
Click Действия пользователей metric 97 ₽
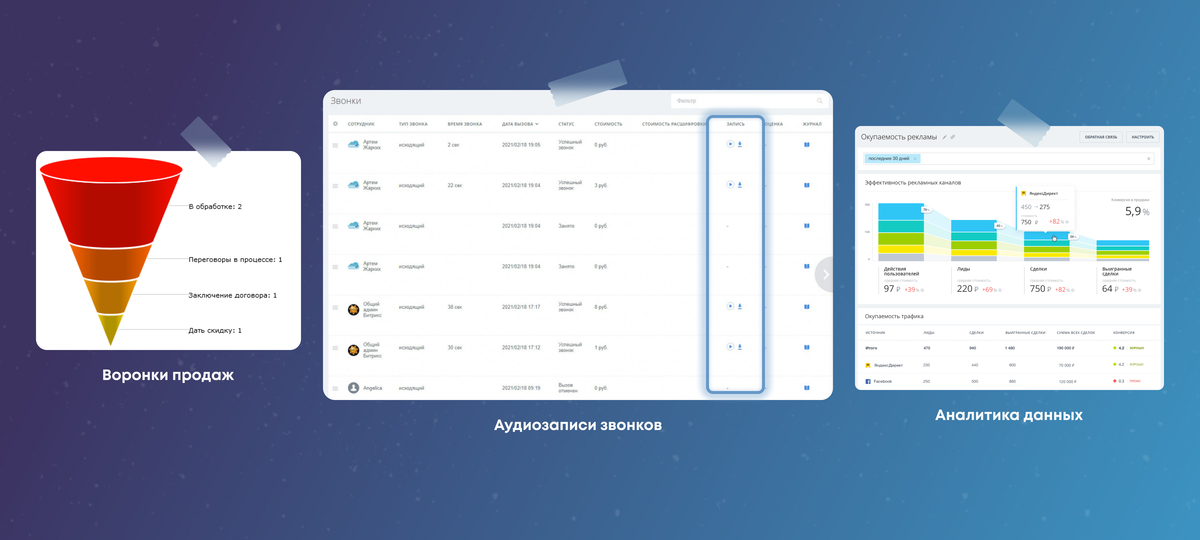(893, 288)
